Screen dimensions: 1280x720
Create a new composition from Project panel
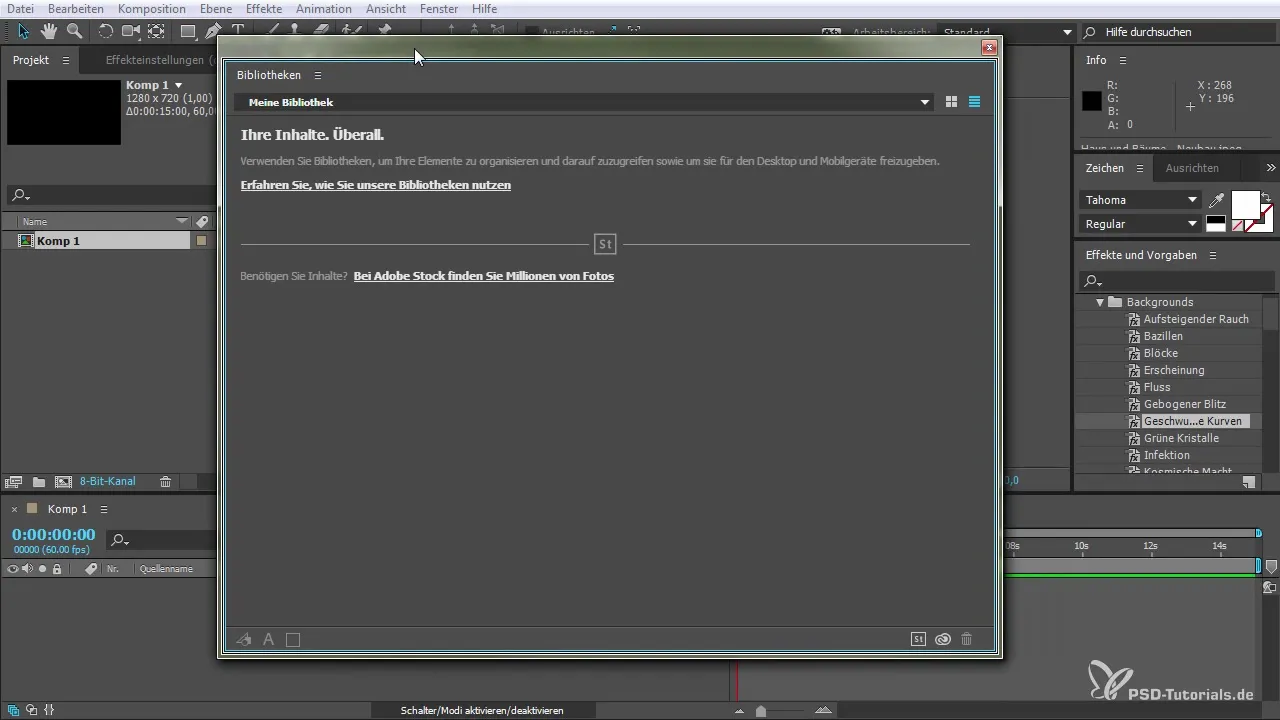(63, 481)
